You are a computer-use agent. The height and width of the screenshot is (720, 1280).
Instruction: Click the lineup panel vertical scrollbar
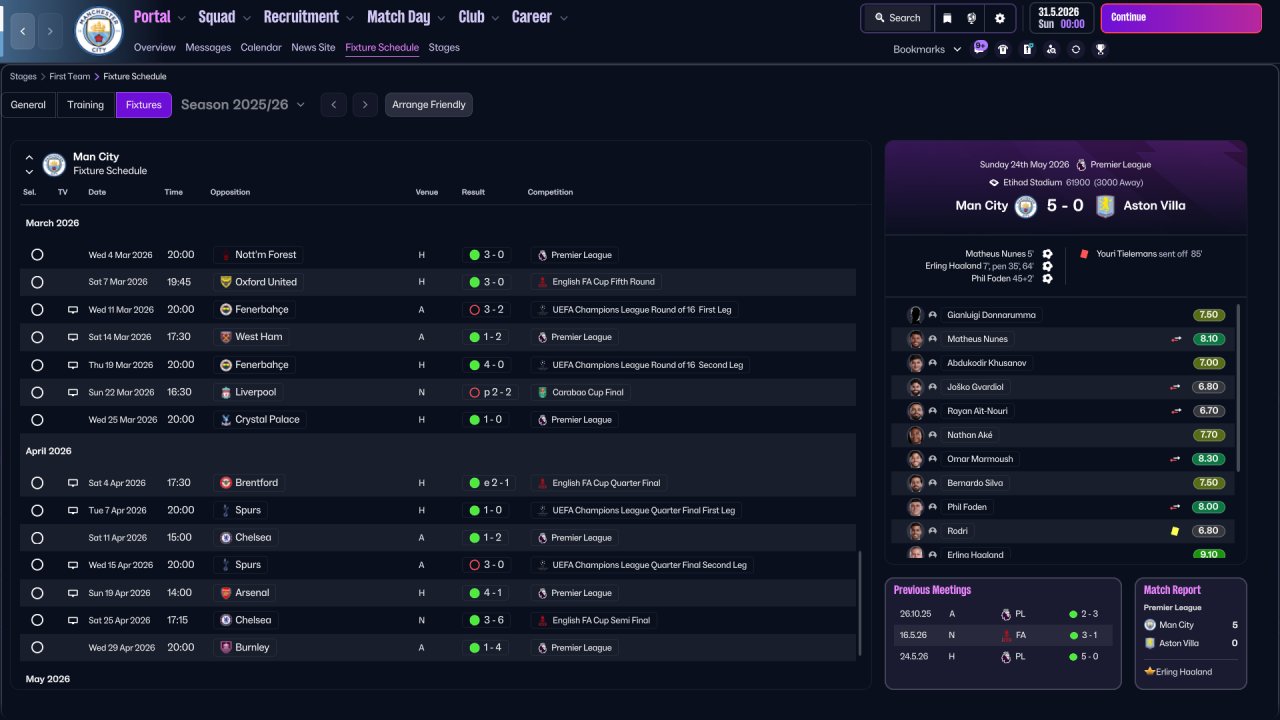1238,388
